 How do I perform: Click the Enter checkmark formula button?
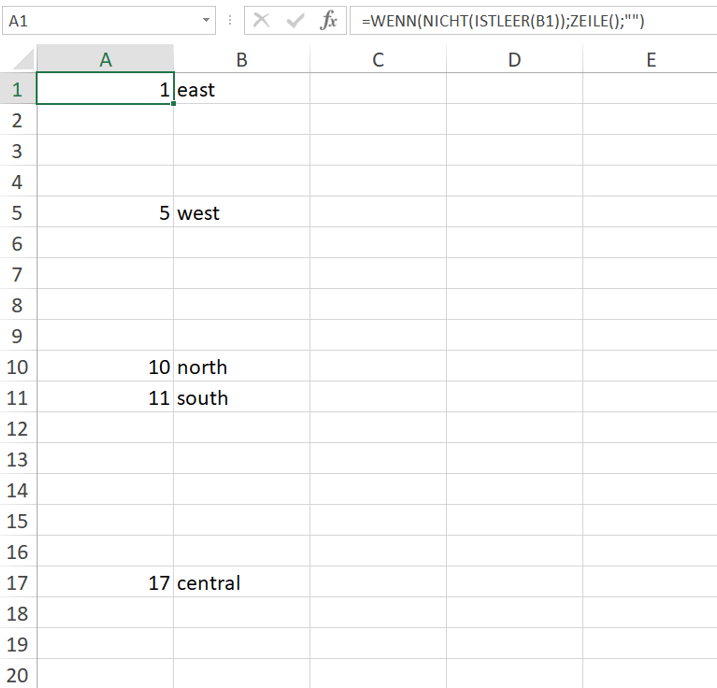click(295, 21)
